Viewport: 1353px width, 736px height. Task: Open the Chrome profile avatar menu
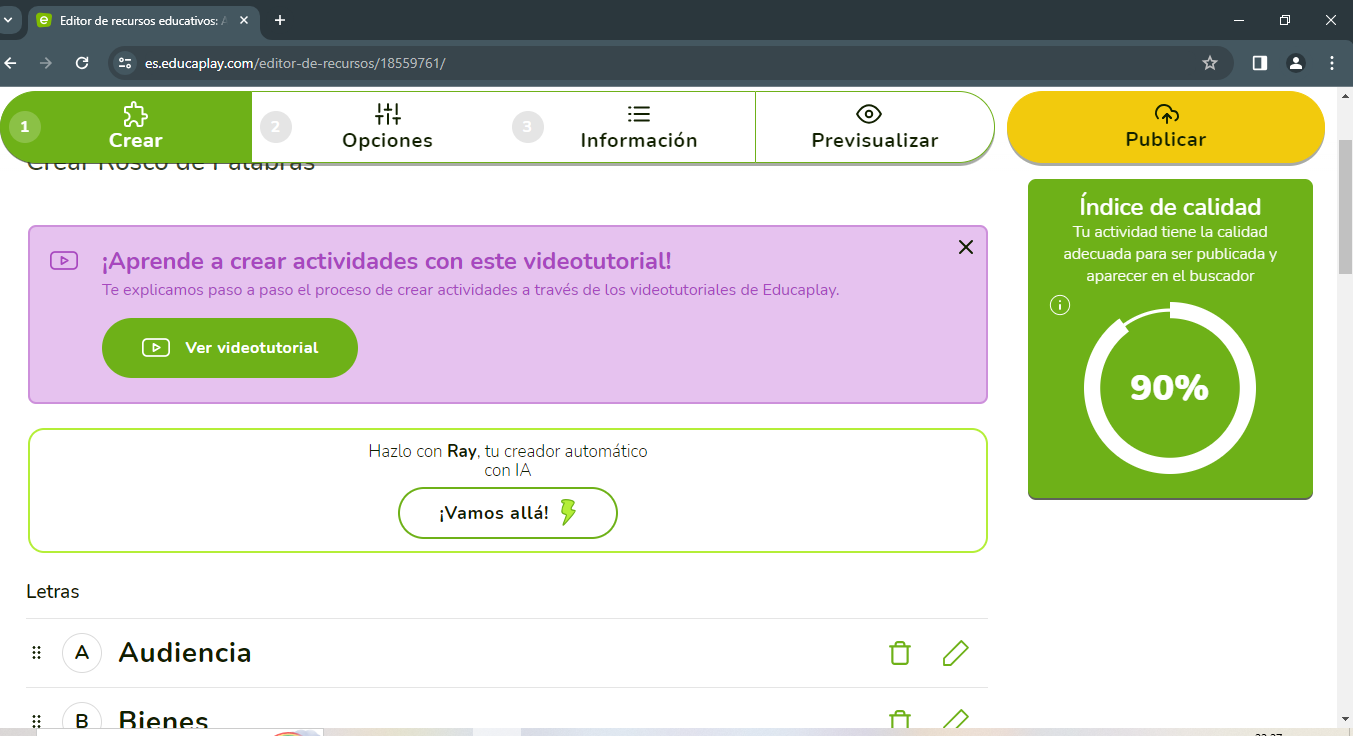point(1296,63)
